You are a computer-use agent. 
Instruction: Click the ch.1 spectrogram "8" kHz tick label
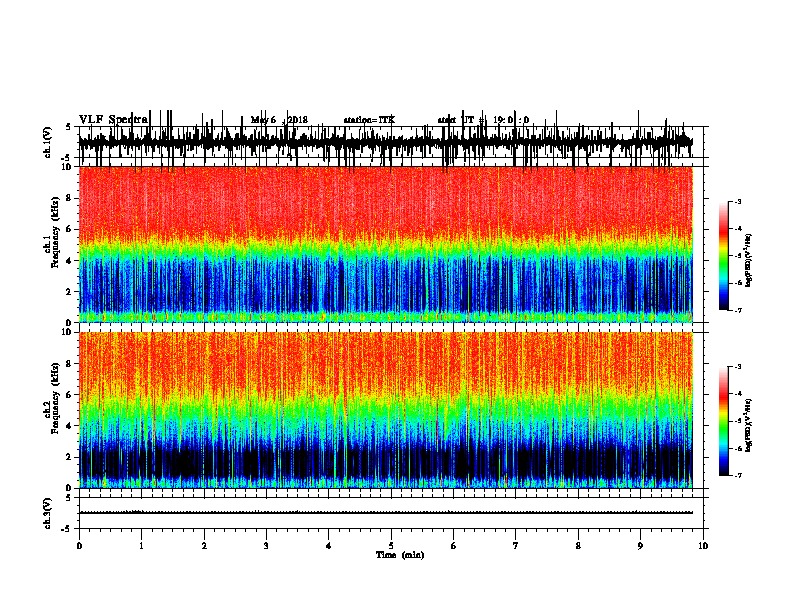point(70,198)
